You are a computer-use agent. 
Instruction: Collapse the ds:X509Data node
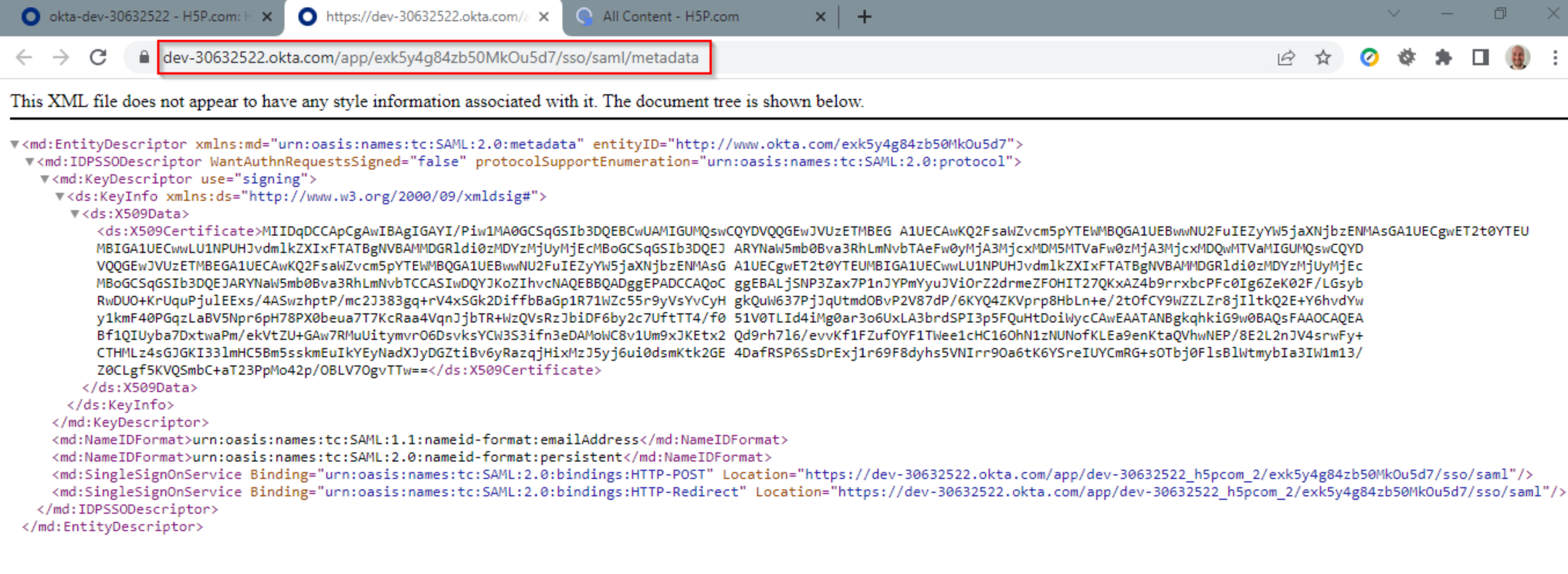(x=75, y=214)
